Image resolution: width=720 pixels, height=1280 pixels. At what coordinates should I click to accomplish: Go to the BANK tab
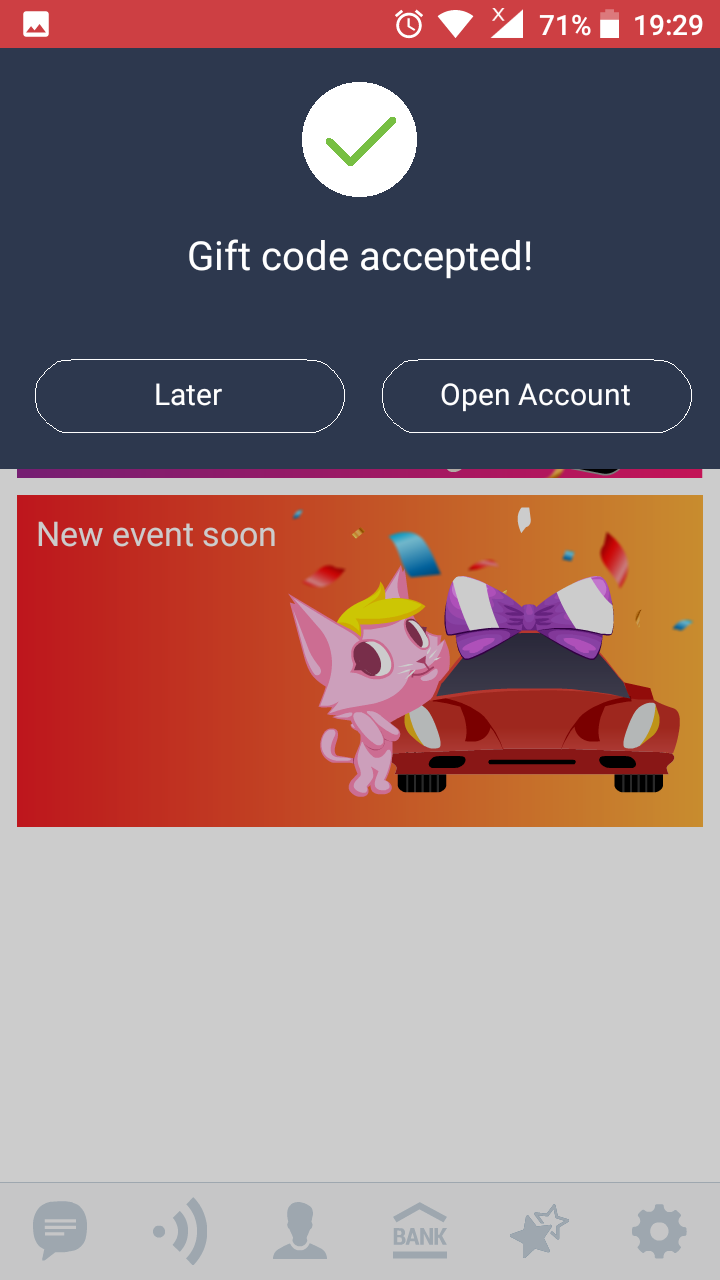click(x=420, y=1231)
